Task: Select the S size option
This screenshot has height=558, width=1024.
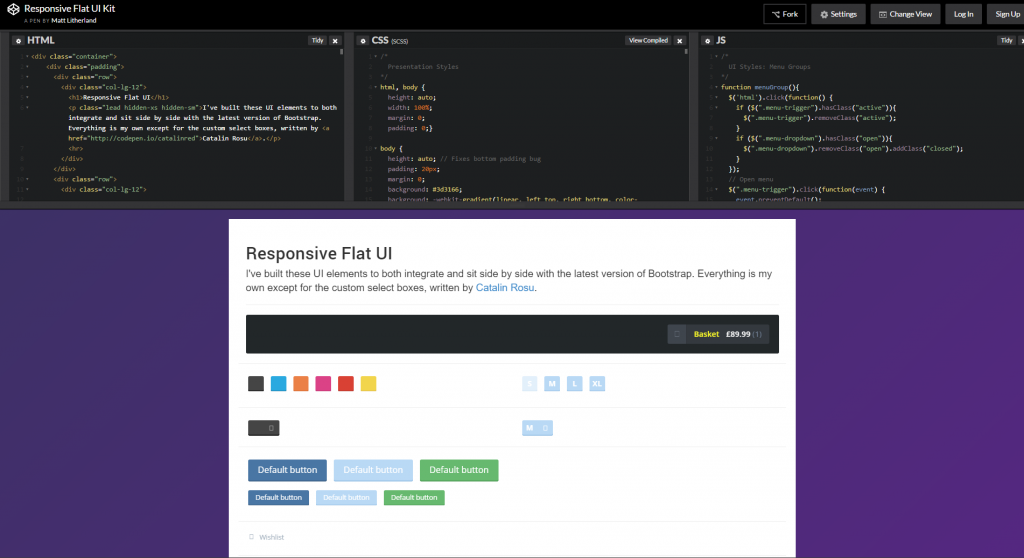Action: point(530,384)
